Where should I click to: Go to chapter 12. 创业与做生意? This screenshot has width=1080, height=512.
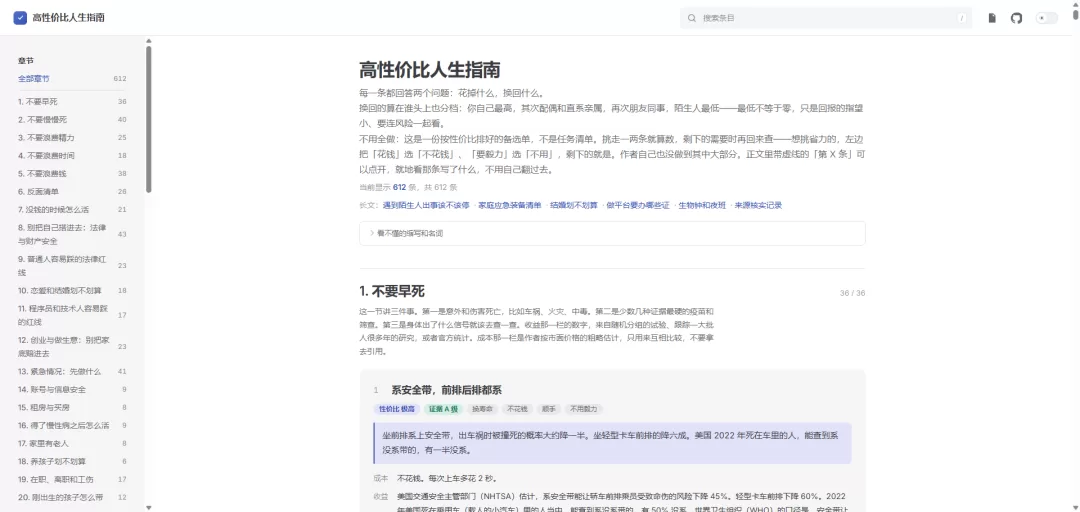[72, 347]
